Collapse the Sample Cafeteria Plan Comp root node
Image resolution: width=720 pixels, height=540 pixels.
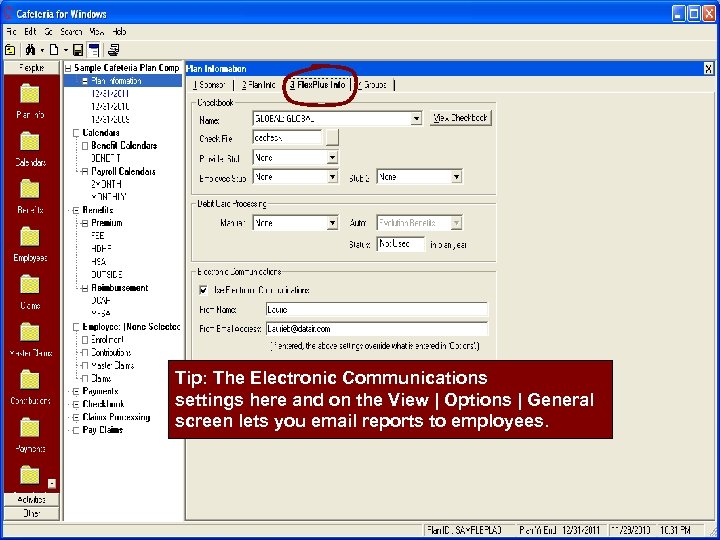coord(68,68)
